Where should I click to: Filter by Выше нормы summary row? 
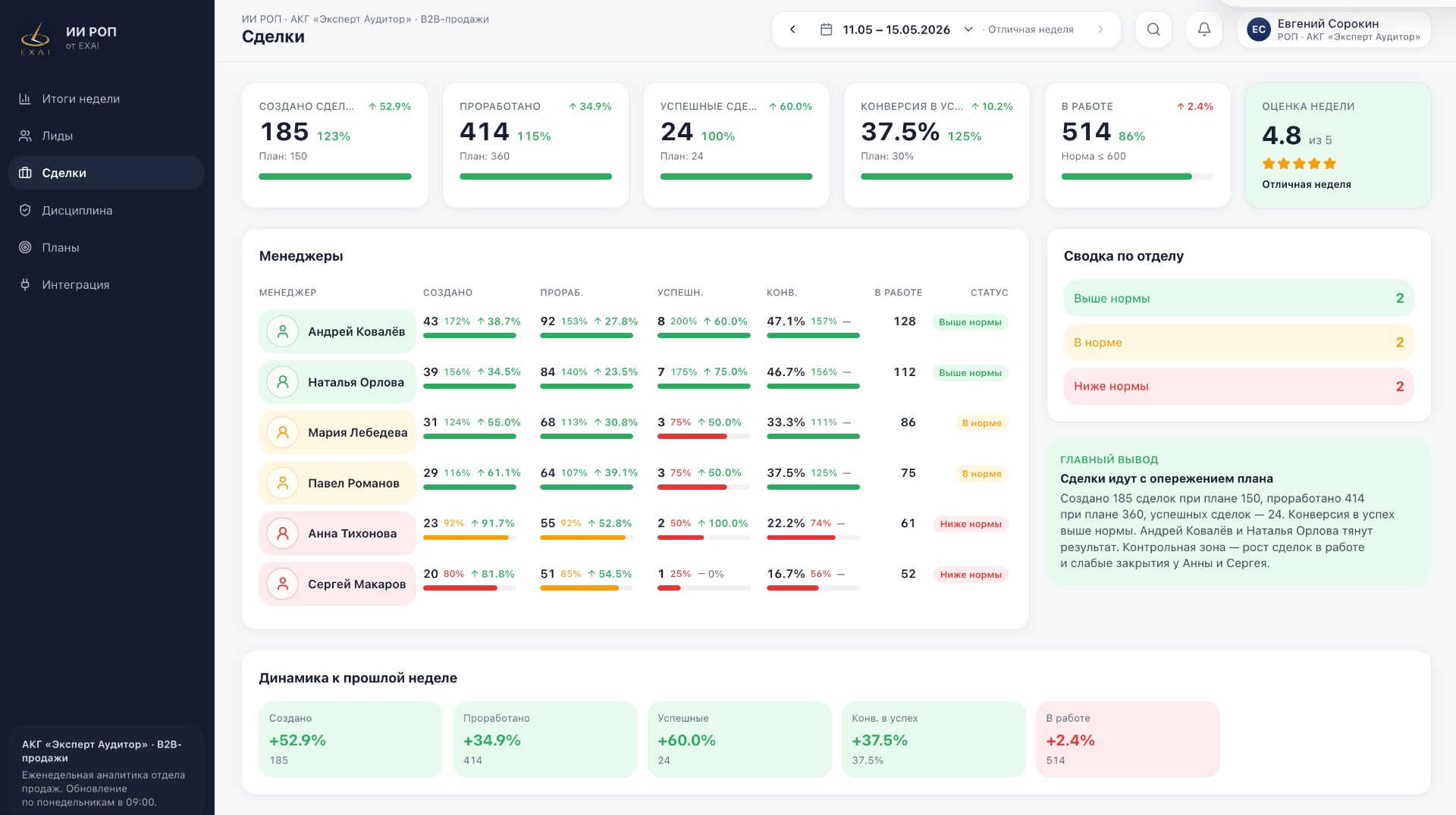click(x=1238, y=298)
